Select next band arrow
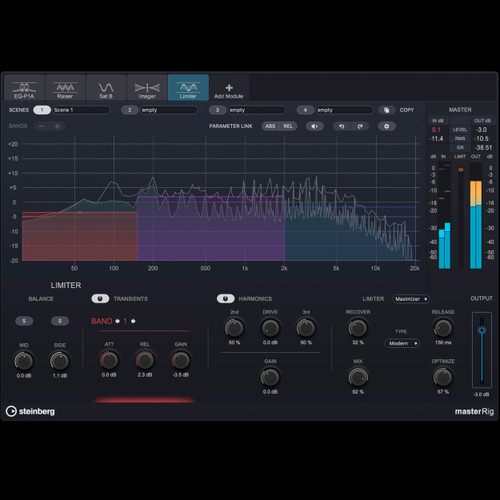 pyautogui.click(x=133, y=321)
